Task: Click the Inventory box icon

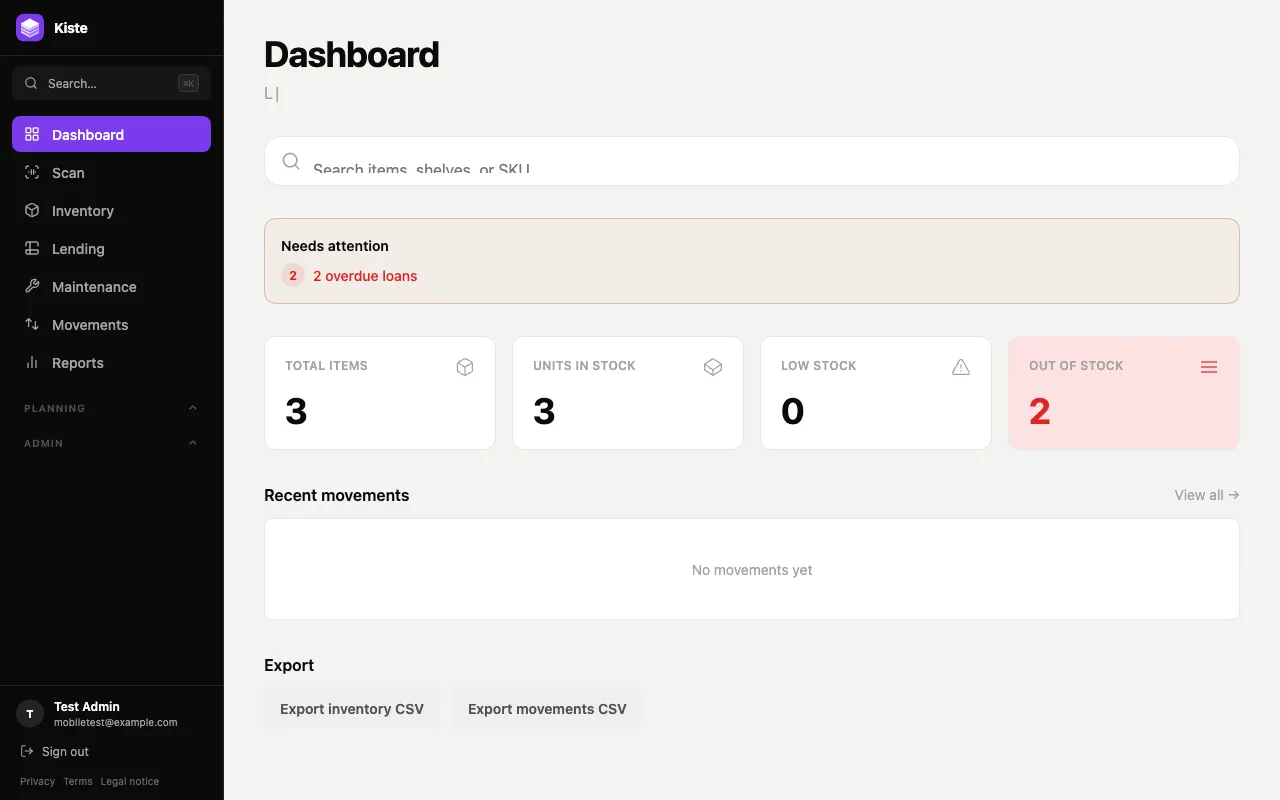Action: pyautogui.click(x=32, y=210)
